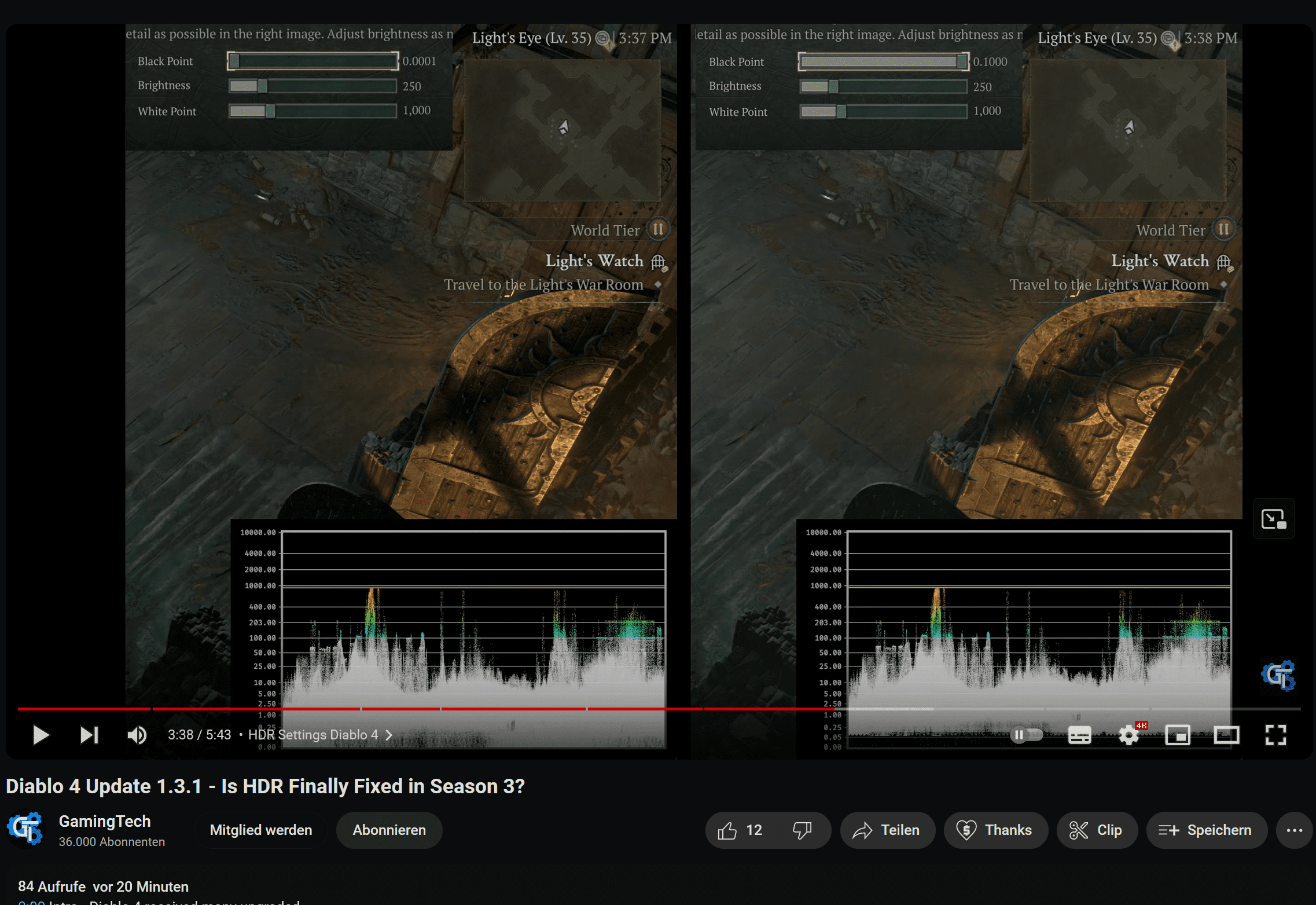The image size is (1316, 905).
Task: Turn on subtitles
Action: click(1079, 735)
